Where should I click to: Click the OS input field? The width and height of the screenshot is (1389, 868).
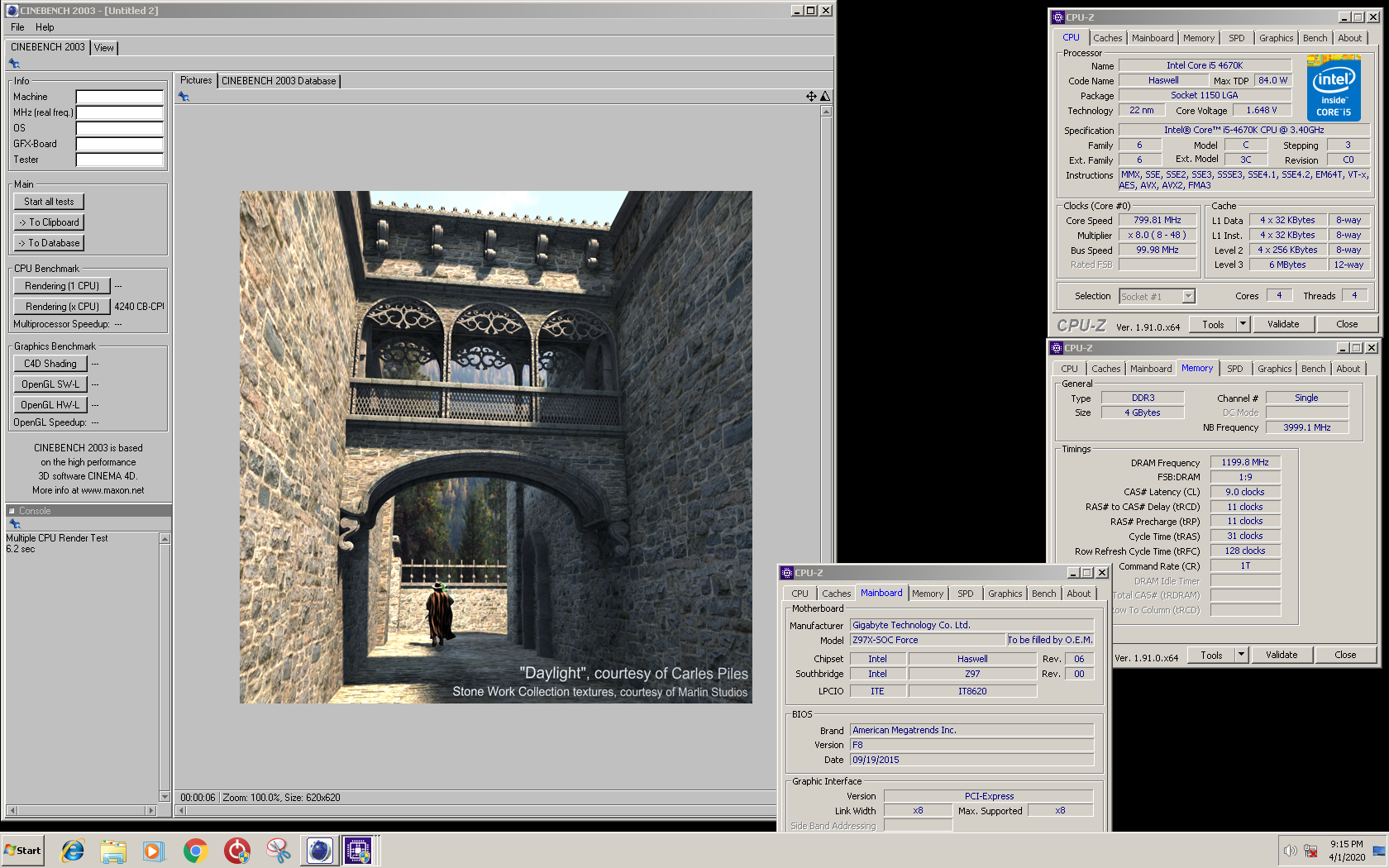coord(120,128)
